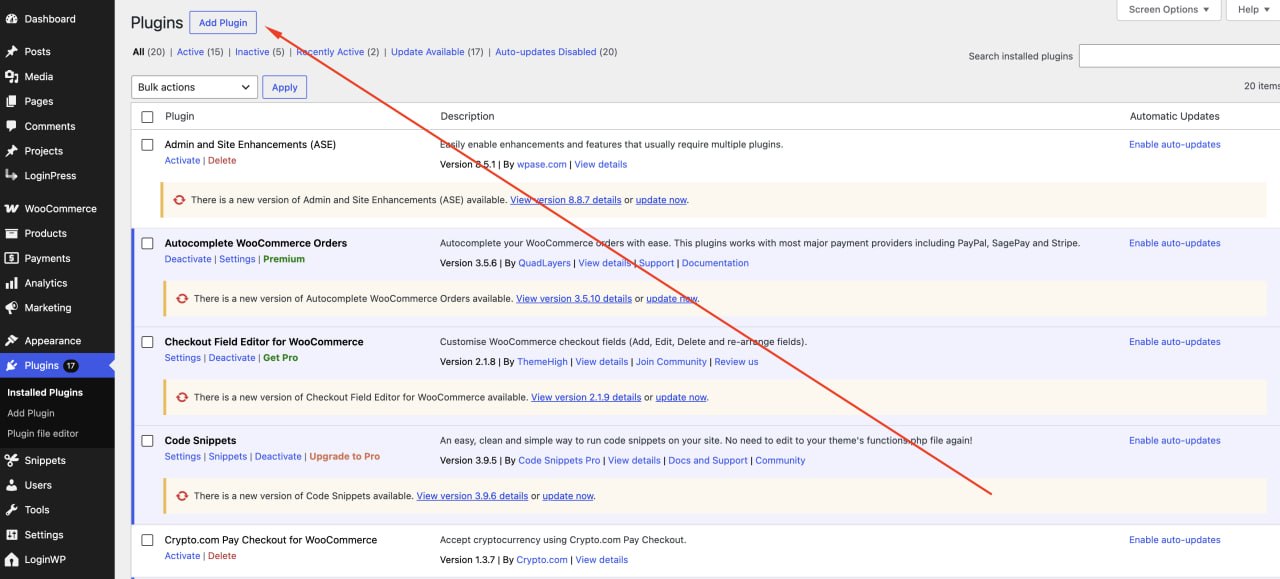Click the Appearance brush icon
Viewport: 1280px width, 579px height.
click(x=12, y=341)
